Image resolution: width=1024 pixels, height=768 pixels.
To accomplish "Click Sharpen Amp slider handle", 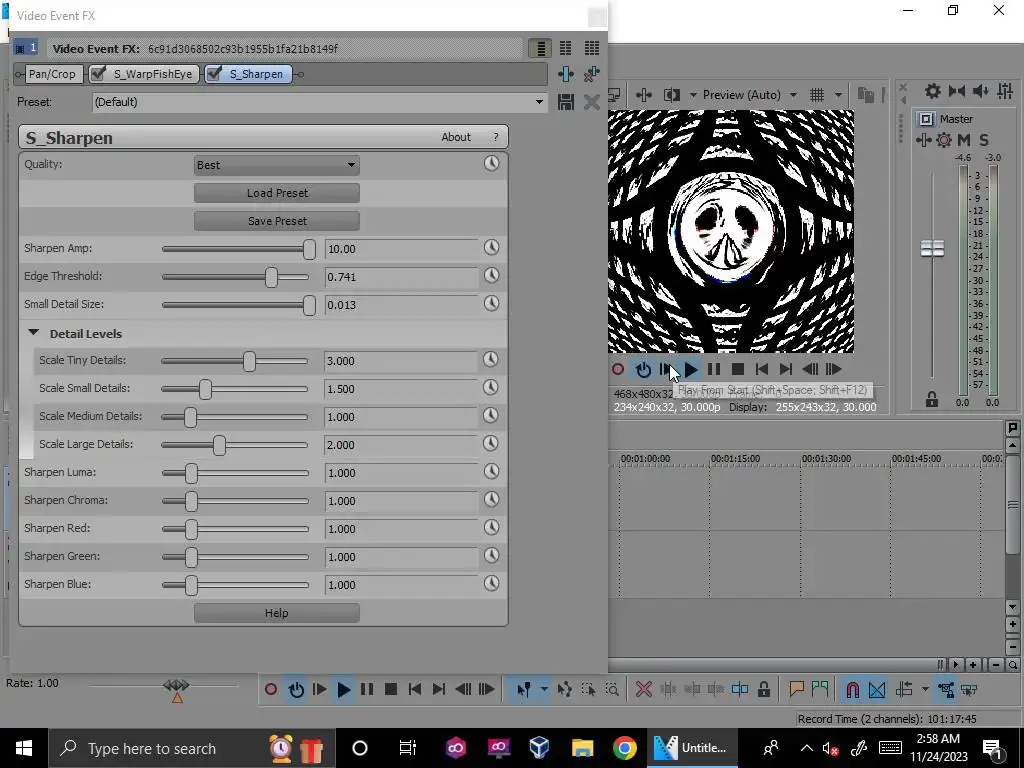I will [x=310, y=249].
